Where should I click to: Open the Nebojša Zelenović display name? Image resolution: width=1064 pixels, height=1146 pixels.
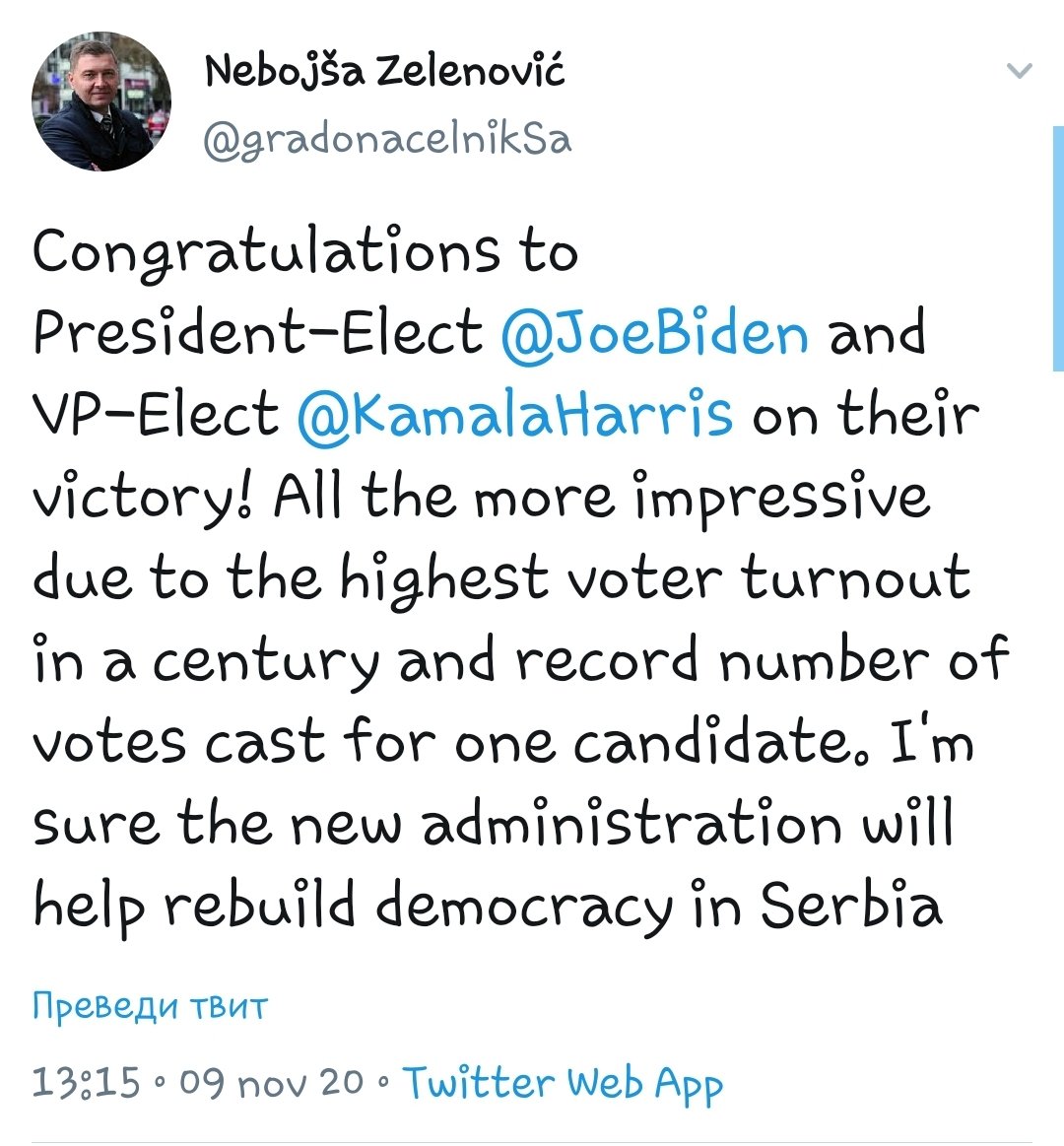tap(384, 74)
